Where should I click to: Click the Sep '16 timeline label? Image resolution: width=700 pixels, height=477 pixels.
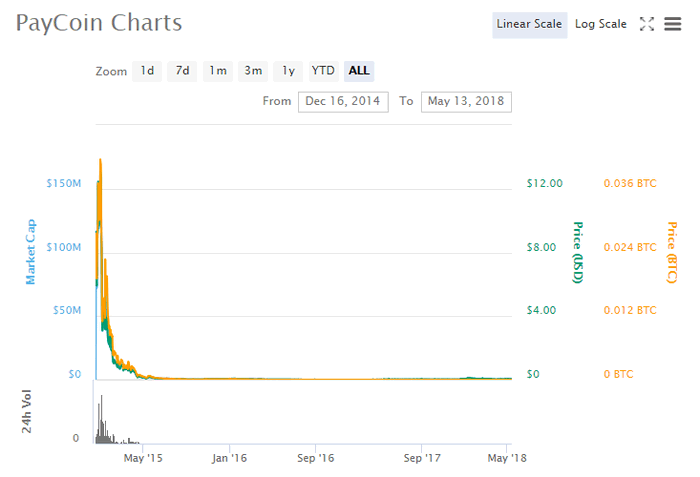pos(316,458)
